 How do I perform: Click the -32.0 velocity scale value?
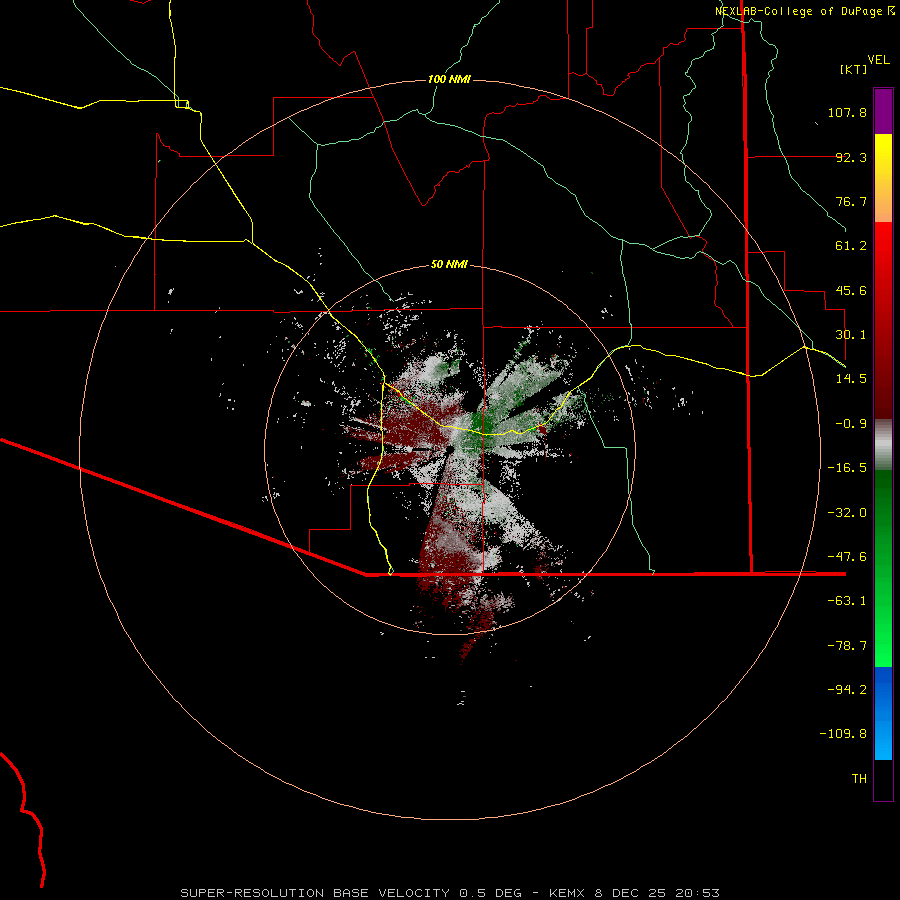click(x=847, y=513)
